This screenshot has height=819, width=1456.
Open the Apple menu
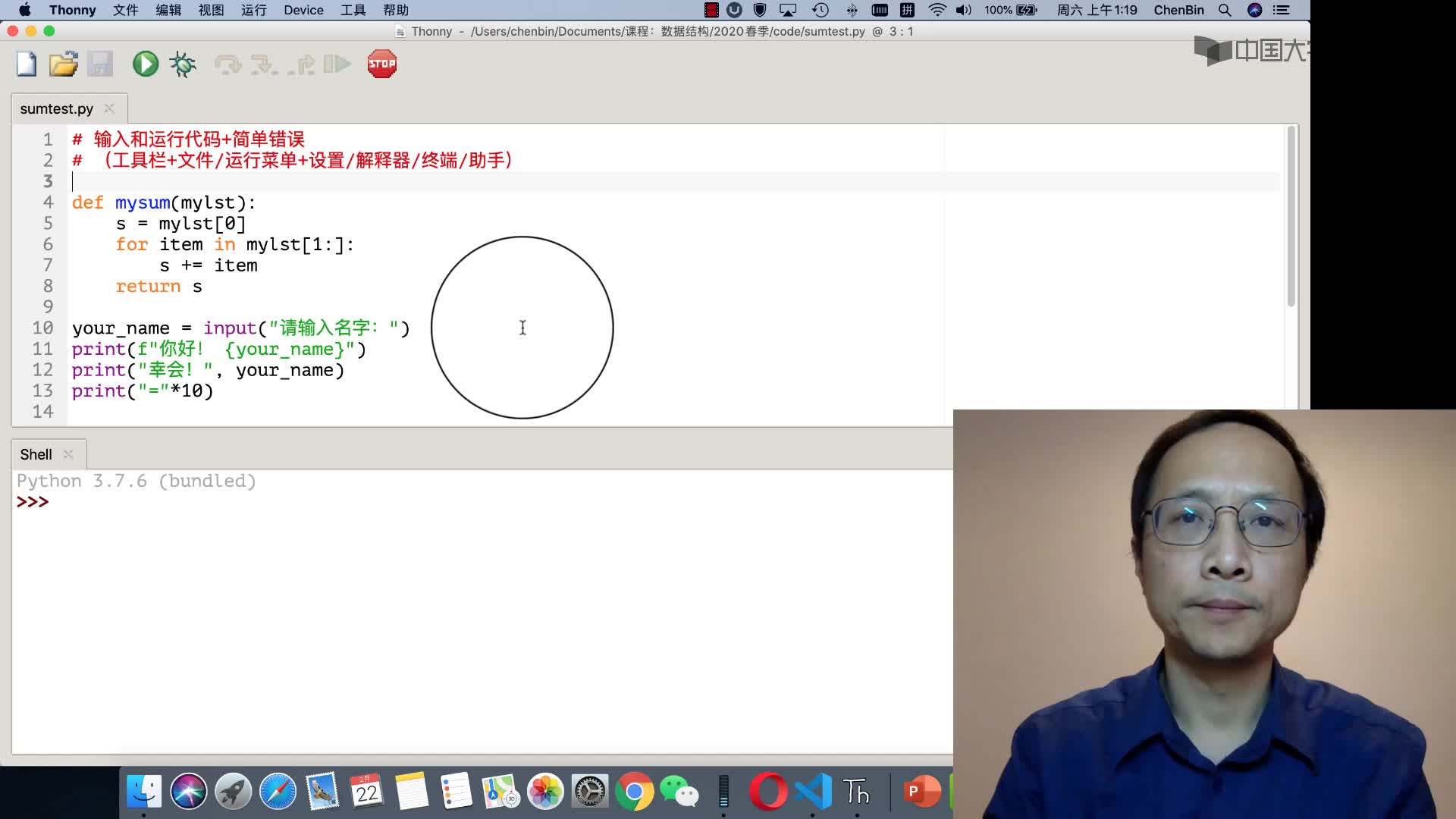point(24,10)
